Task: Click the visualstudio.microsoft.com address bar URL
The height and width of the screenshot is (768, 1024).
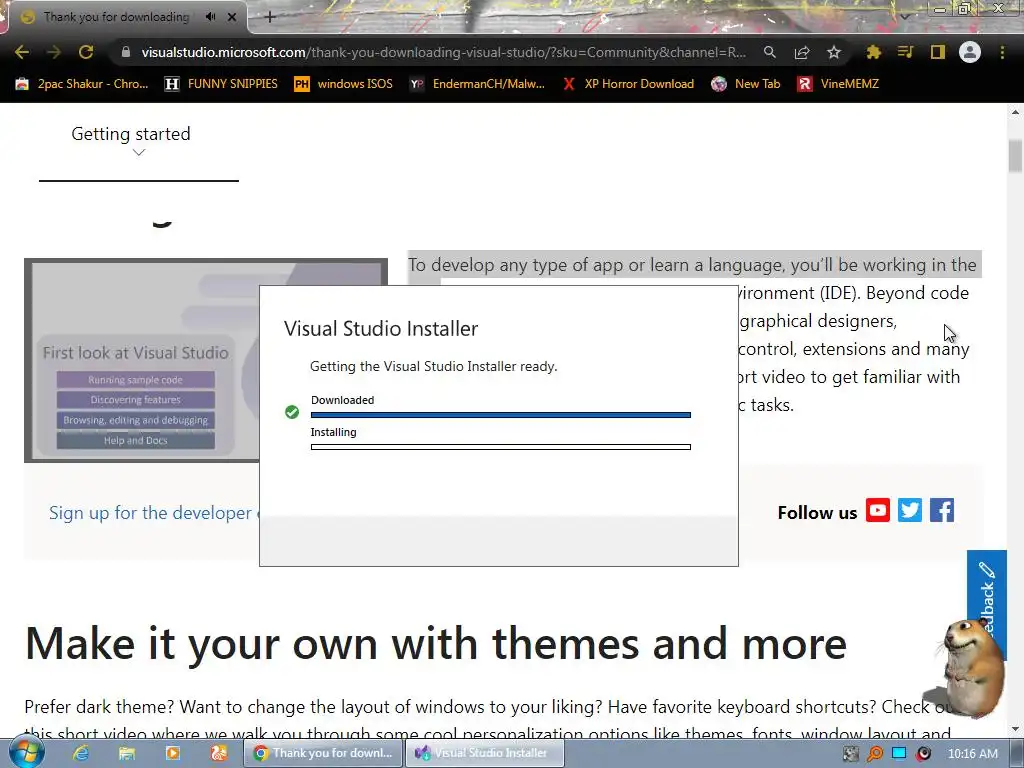Action: click(x=443, y=52)
